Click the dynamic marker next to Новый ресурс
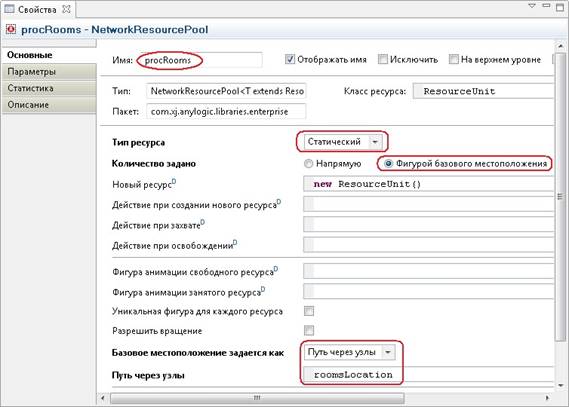This screenshot has height=407, width=569. pyautogui.click(x=174, y=181)
